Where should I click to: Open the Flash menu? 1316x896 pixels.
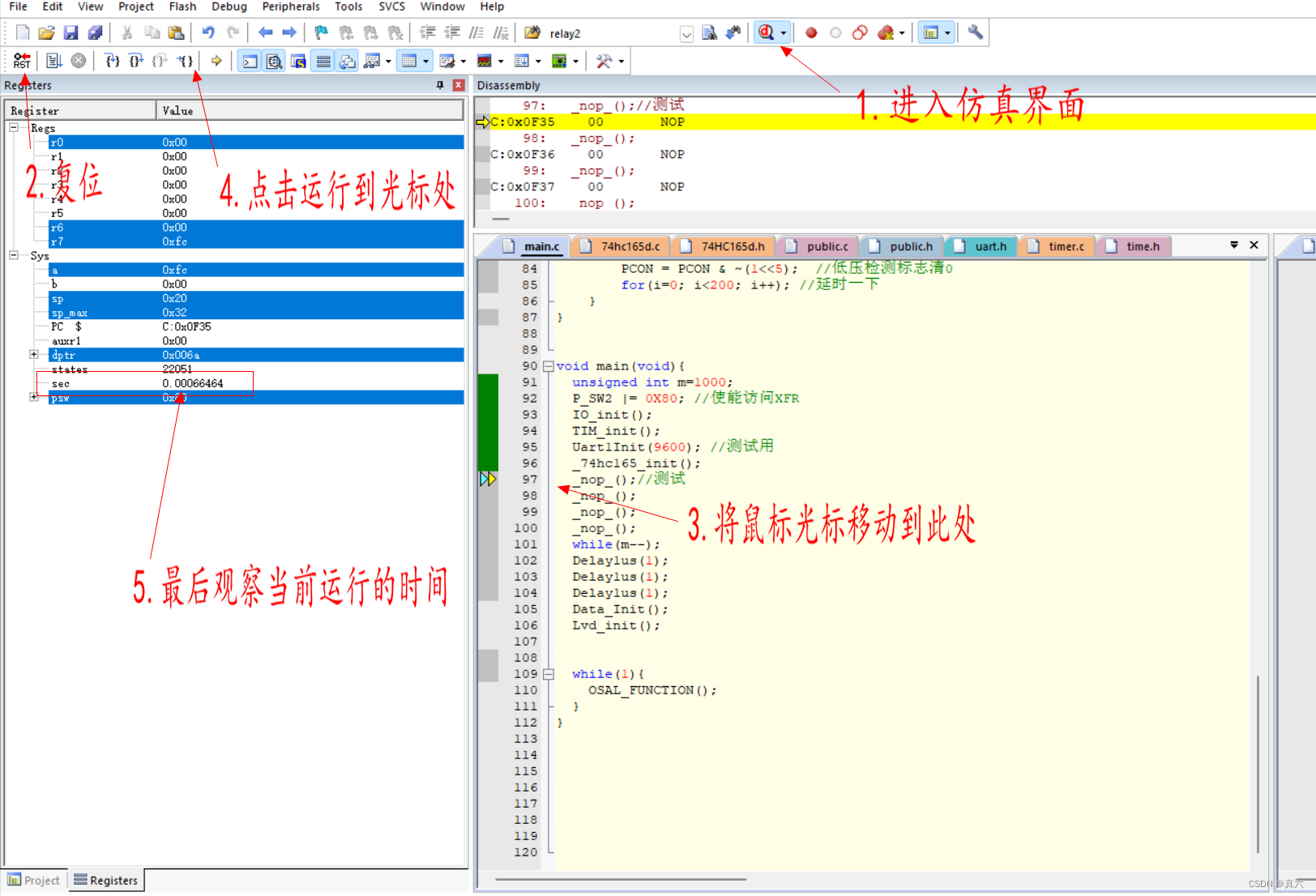[x=182, y=6]
